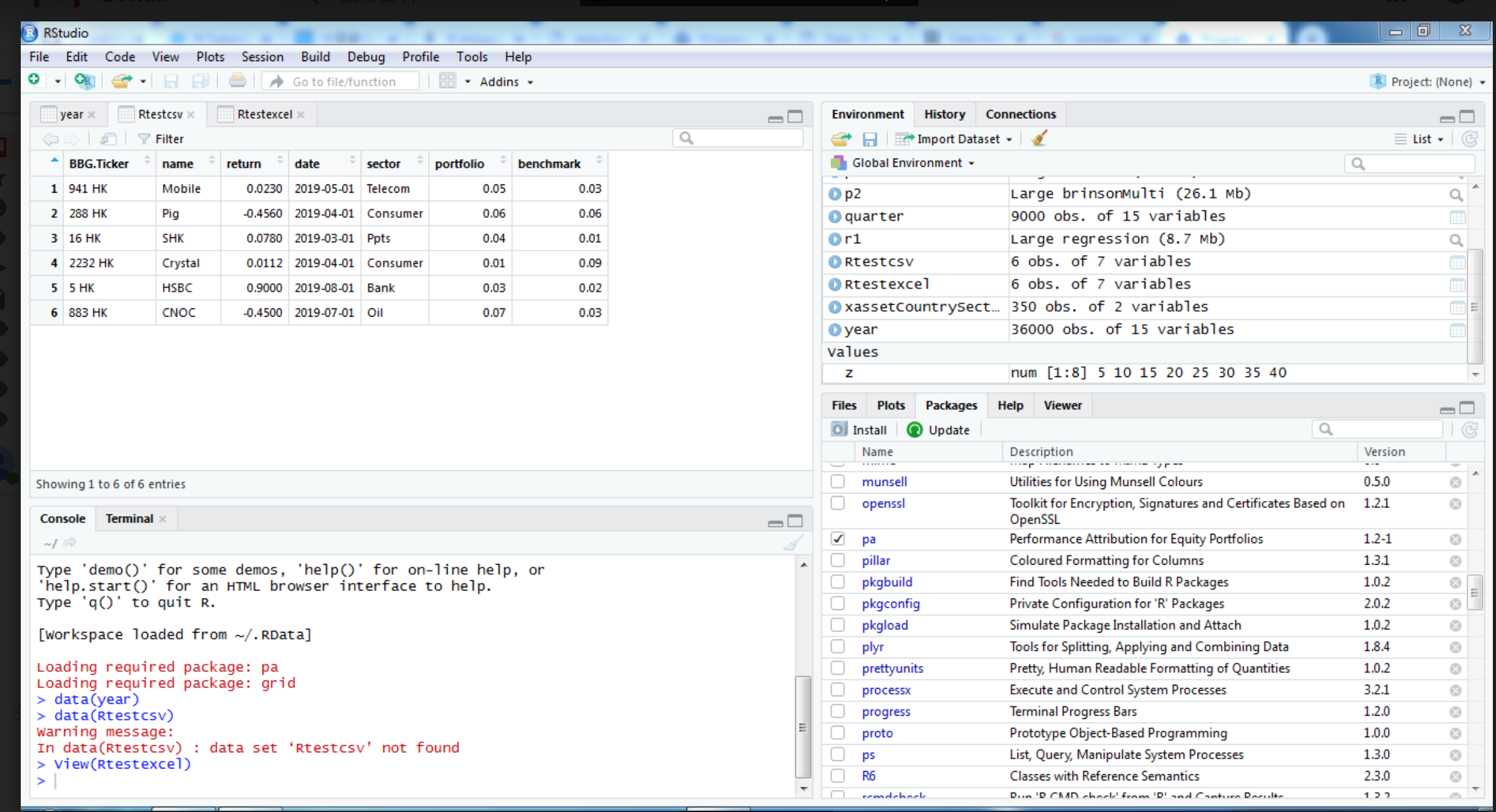This screenshot has height=812, width=1496.
Task: Switch to the History tab
Action: (x=944, y=114)
